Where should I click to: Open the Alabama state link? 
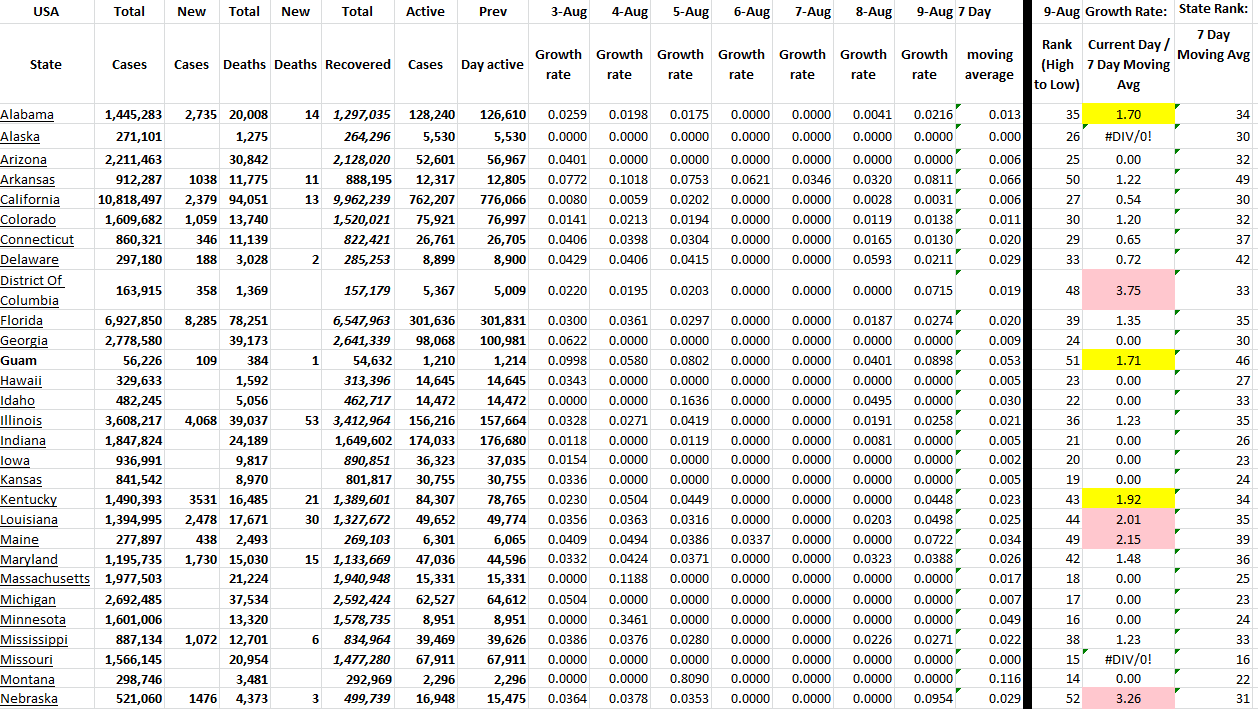pos(27,115)
